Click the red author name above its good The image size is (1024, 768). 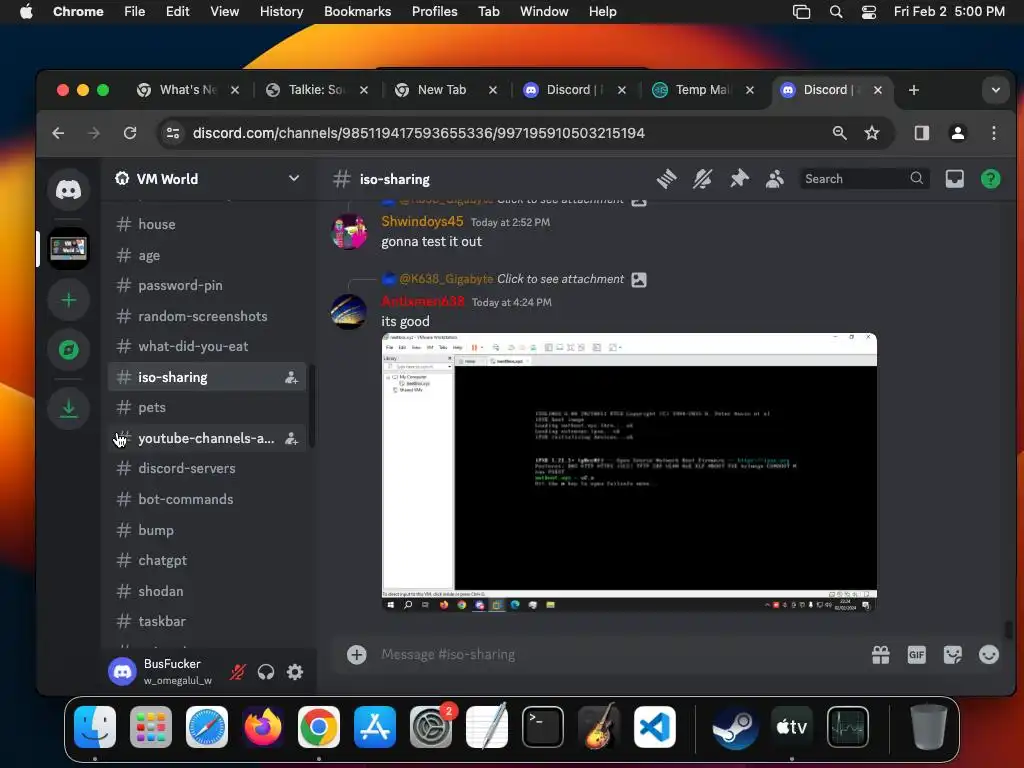click(423, 301)
